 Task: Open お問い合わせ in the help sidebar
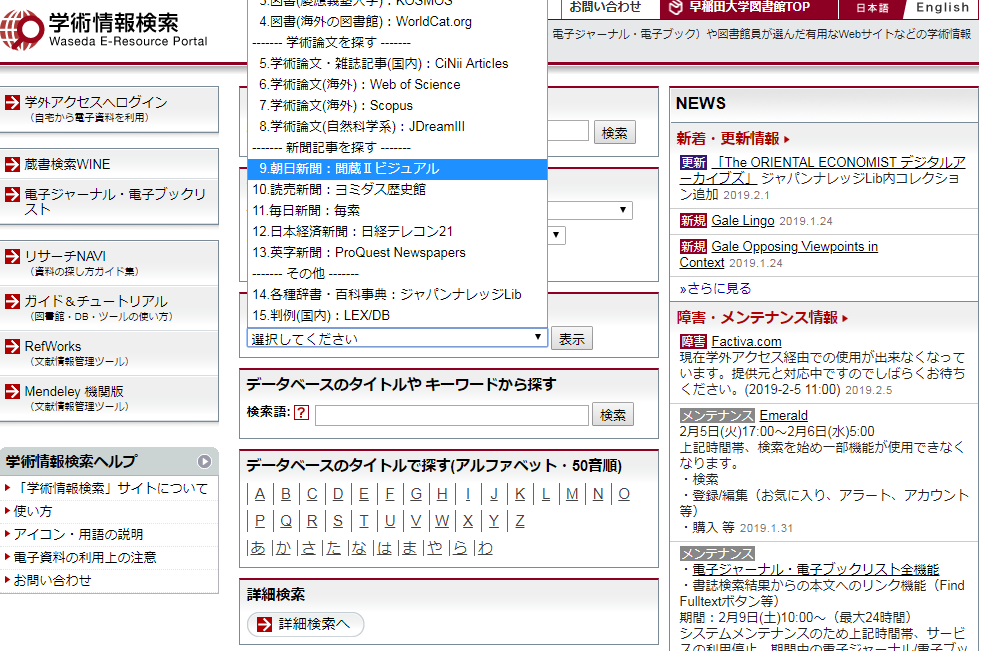(53, 581)
